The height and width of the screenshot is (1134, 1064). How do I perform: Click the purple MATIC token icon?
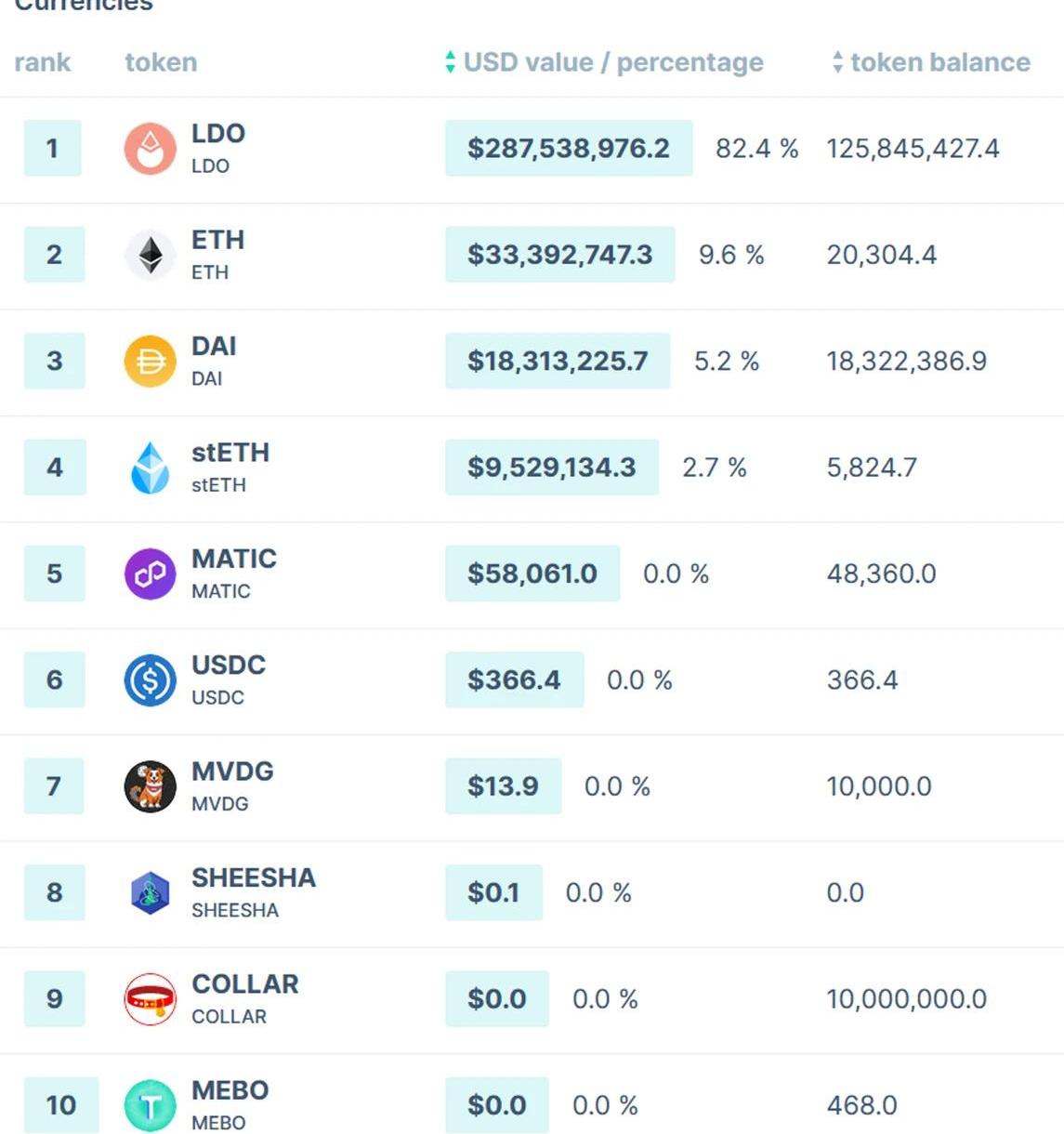click(x=150, y=574)
